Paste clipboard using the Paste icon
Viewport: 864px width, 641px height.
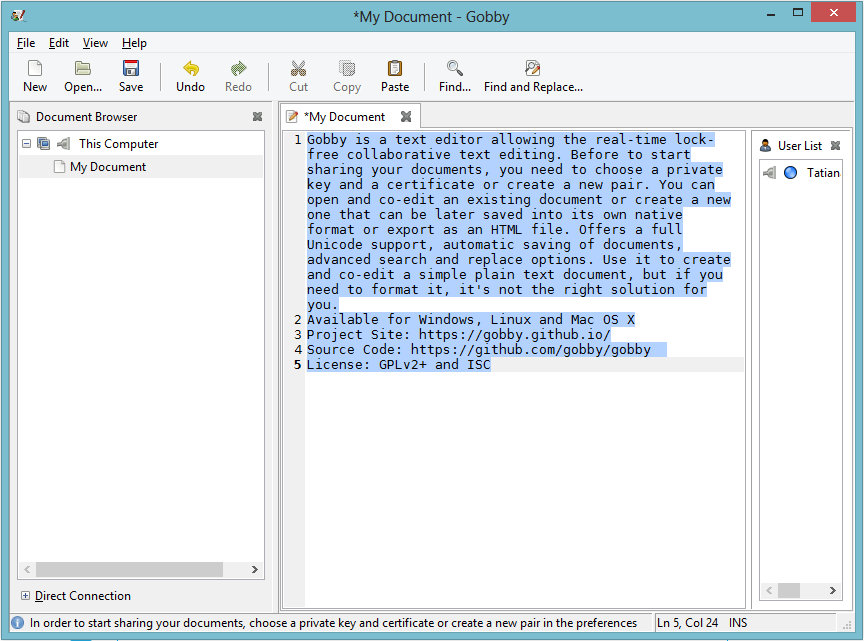point(395,69)
